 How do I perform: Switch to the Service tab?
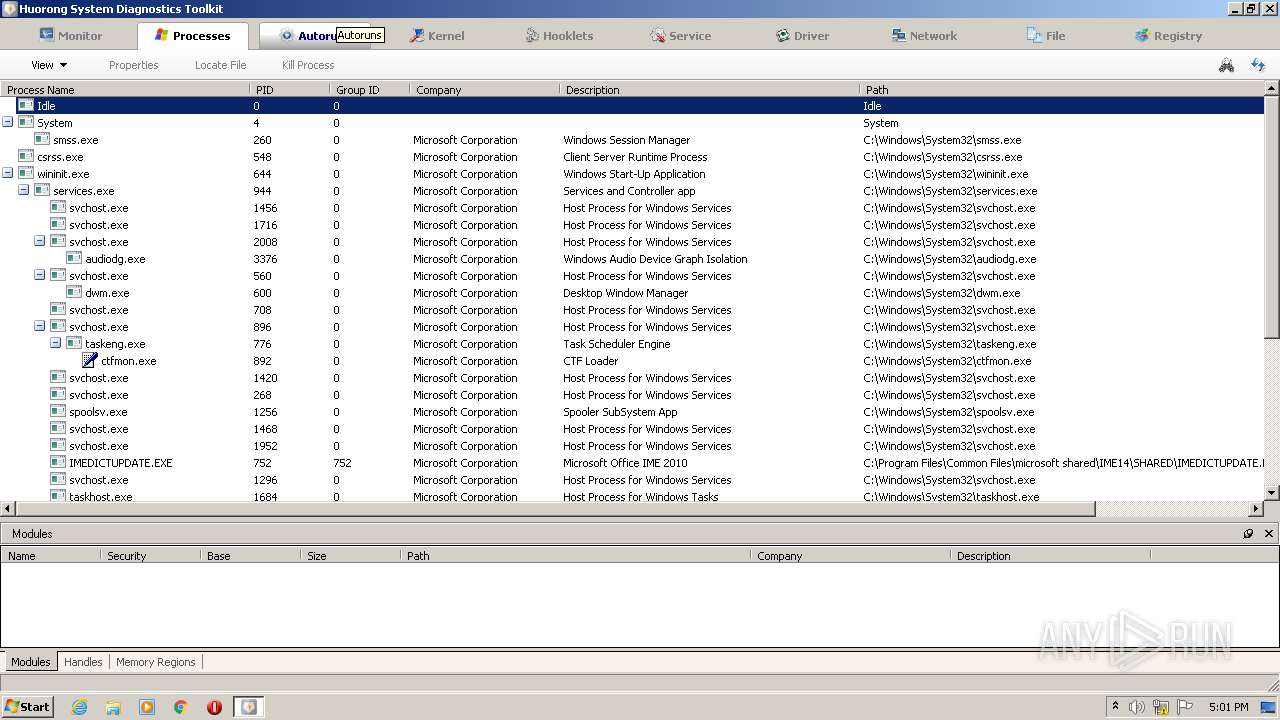680,35
